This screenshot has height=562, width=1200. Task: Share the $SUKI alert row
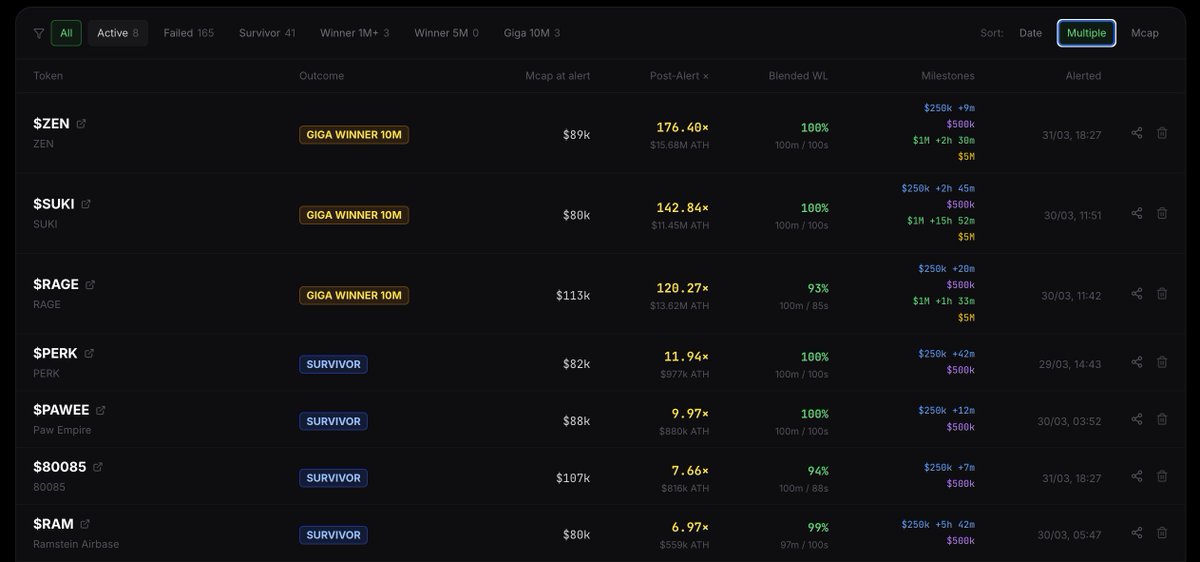[x=1137, y=213]
